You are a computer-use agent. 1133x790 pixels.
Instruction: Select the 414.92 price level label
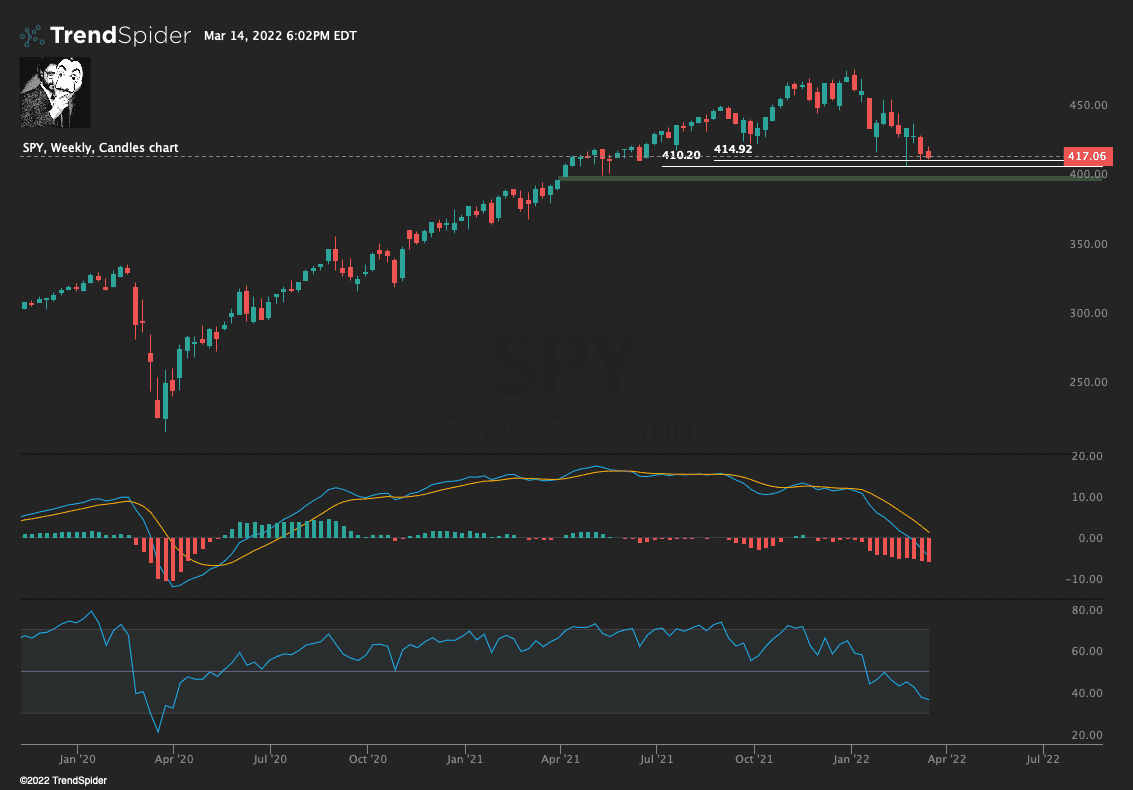click(733, 149)
